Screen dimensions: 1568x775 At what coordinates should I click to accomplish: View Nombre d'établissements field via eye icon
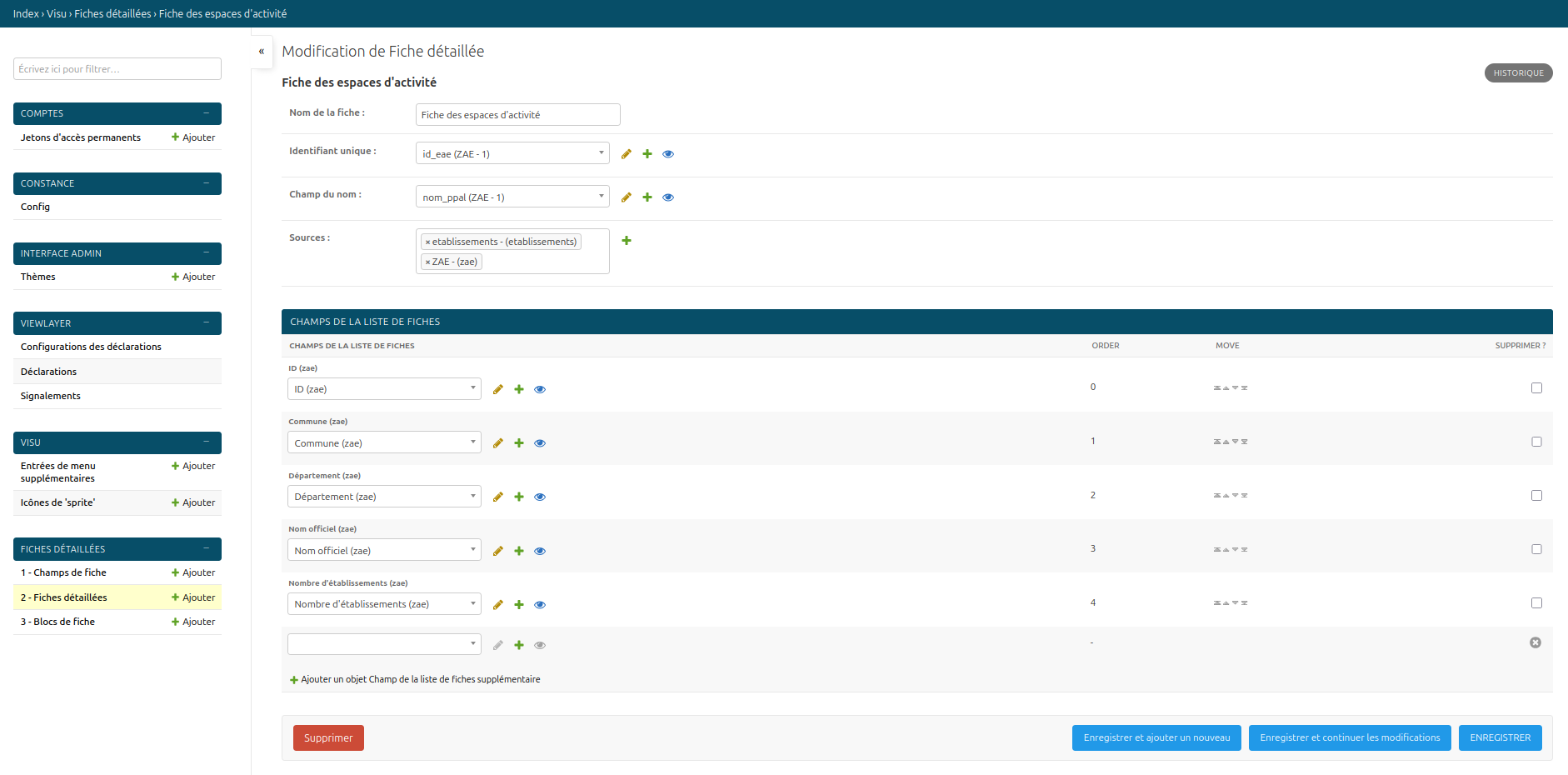(540, 605)
